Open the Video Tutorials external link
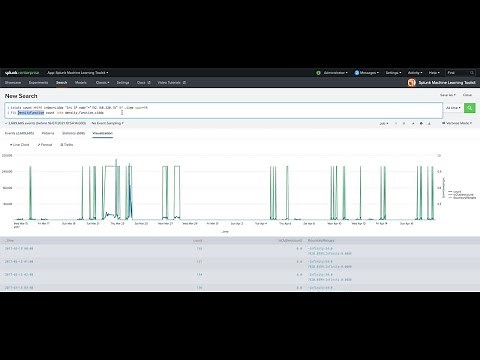Screen dimensions: 480x360 [172, 83]
